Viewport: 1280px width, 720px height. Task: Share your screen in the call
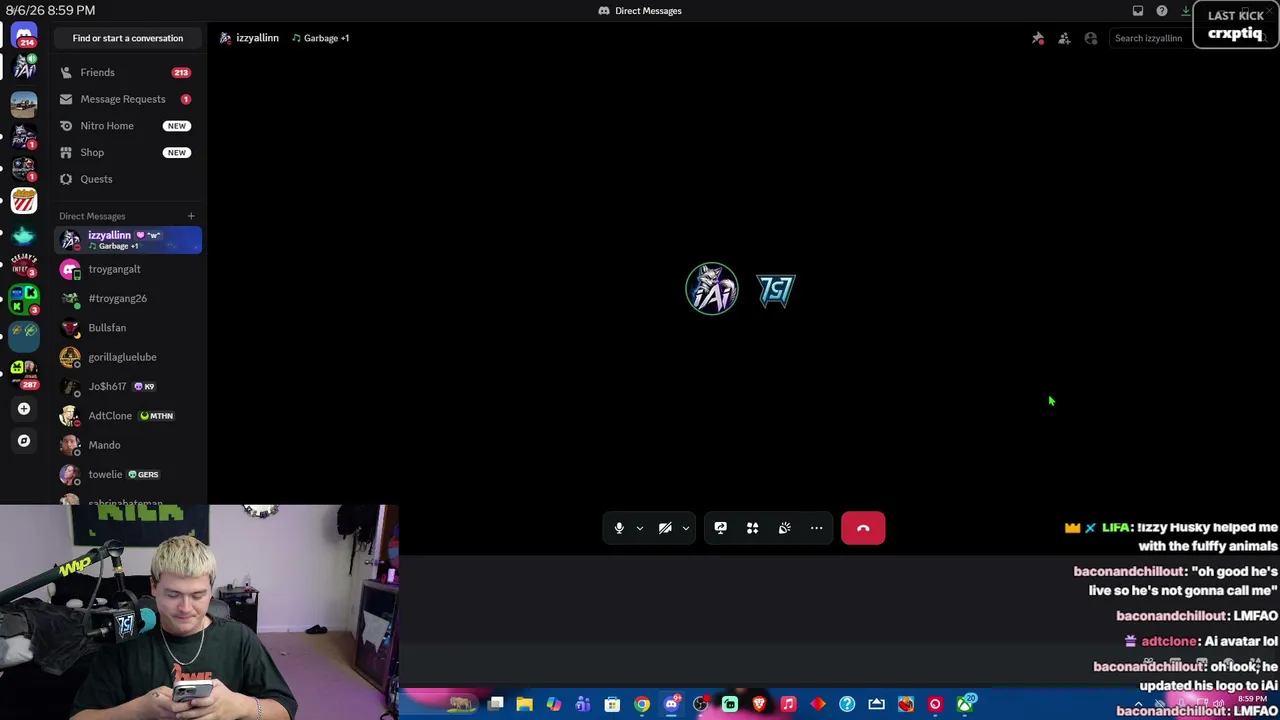[721, 528]
